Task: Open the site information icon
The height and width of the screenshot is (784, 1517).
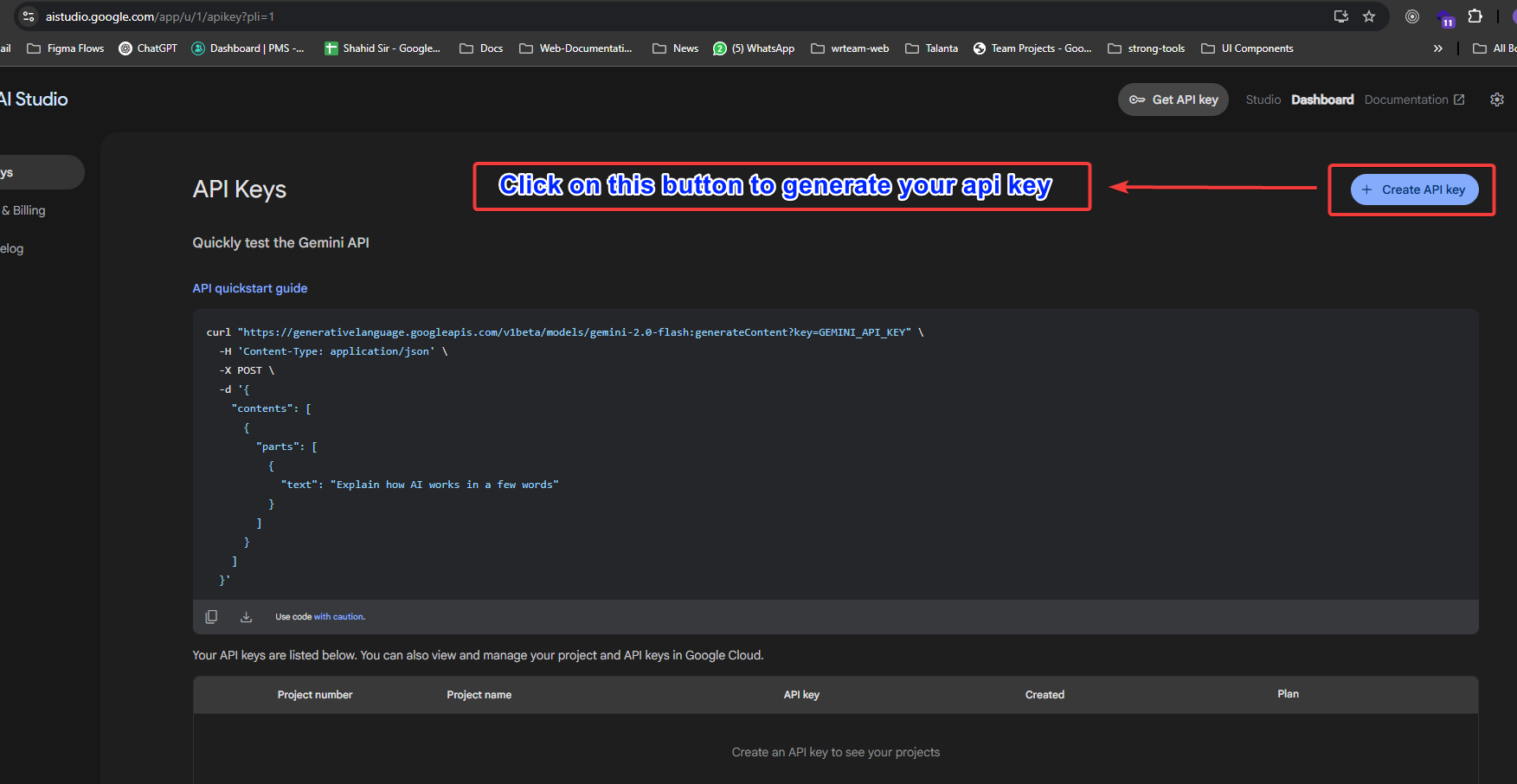Action: 29,16
